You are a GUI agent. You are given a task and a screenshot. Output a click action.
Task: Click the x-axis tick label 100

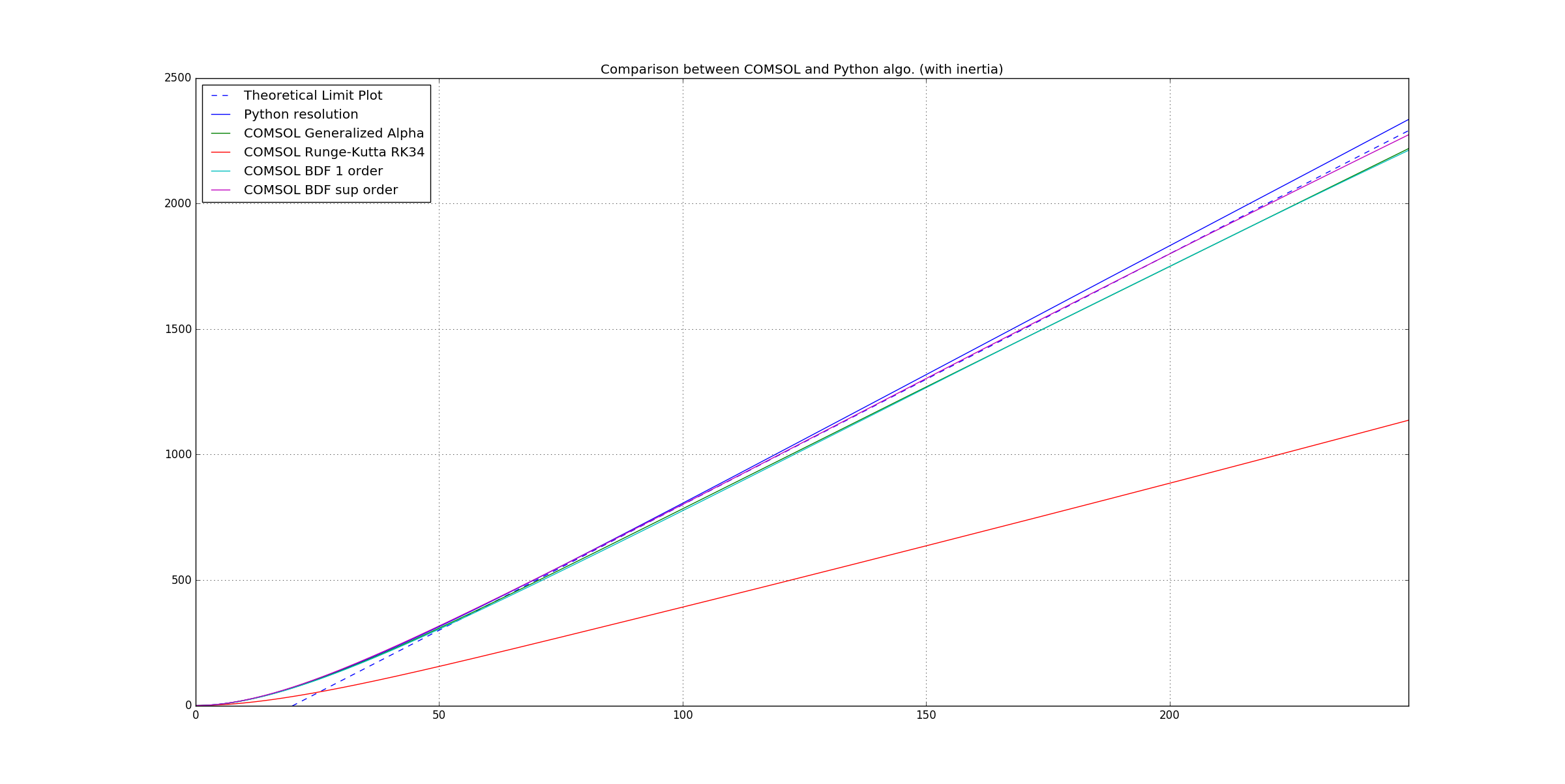683,716
